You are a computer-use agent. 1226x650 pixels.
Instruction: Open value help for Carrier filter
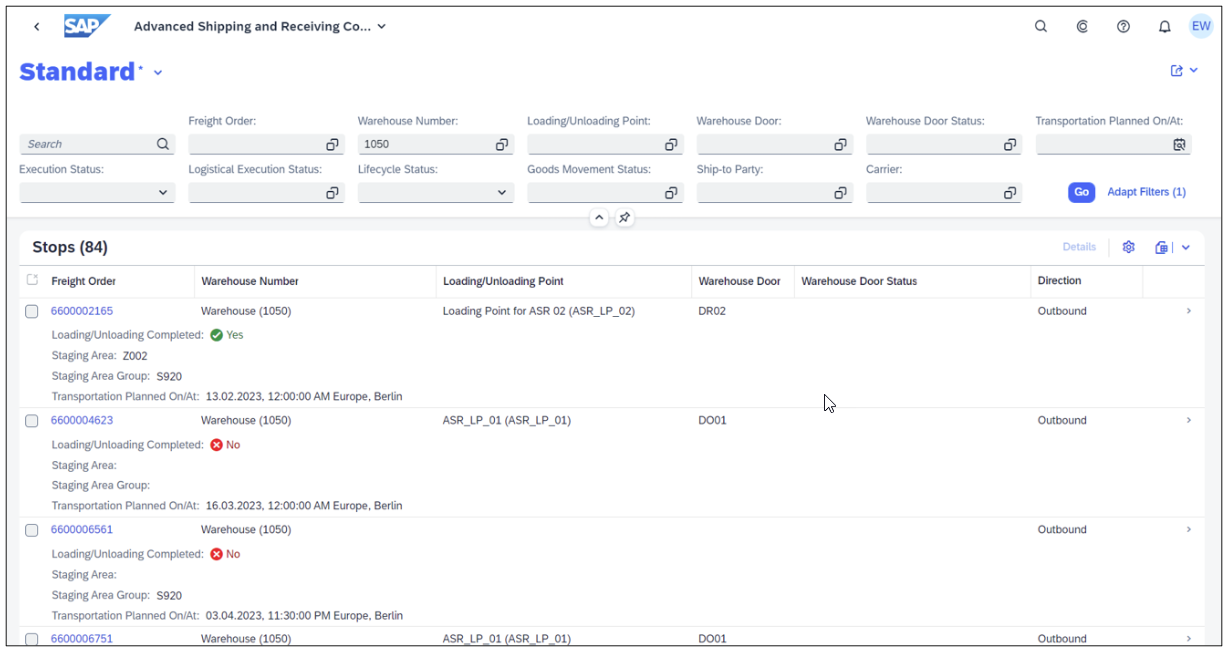1010,193
